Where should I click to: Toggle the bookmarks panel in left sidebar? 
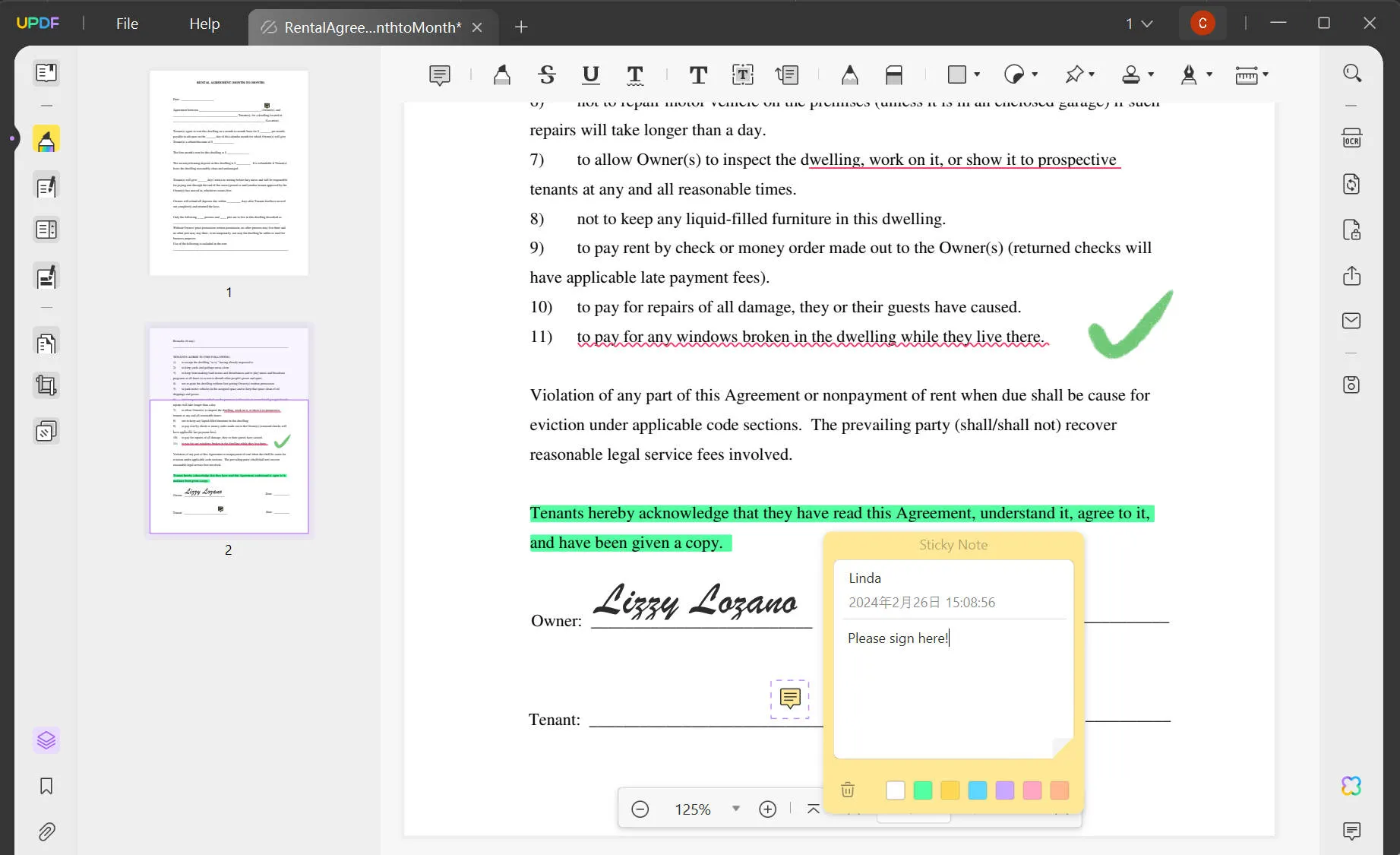pyautogui.click(x=46, y=787)
